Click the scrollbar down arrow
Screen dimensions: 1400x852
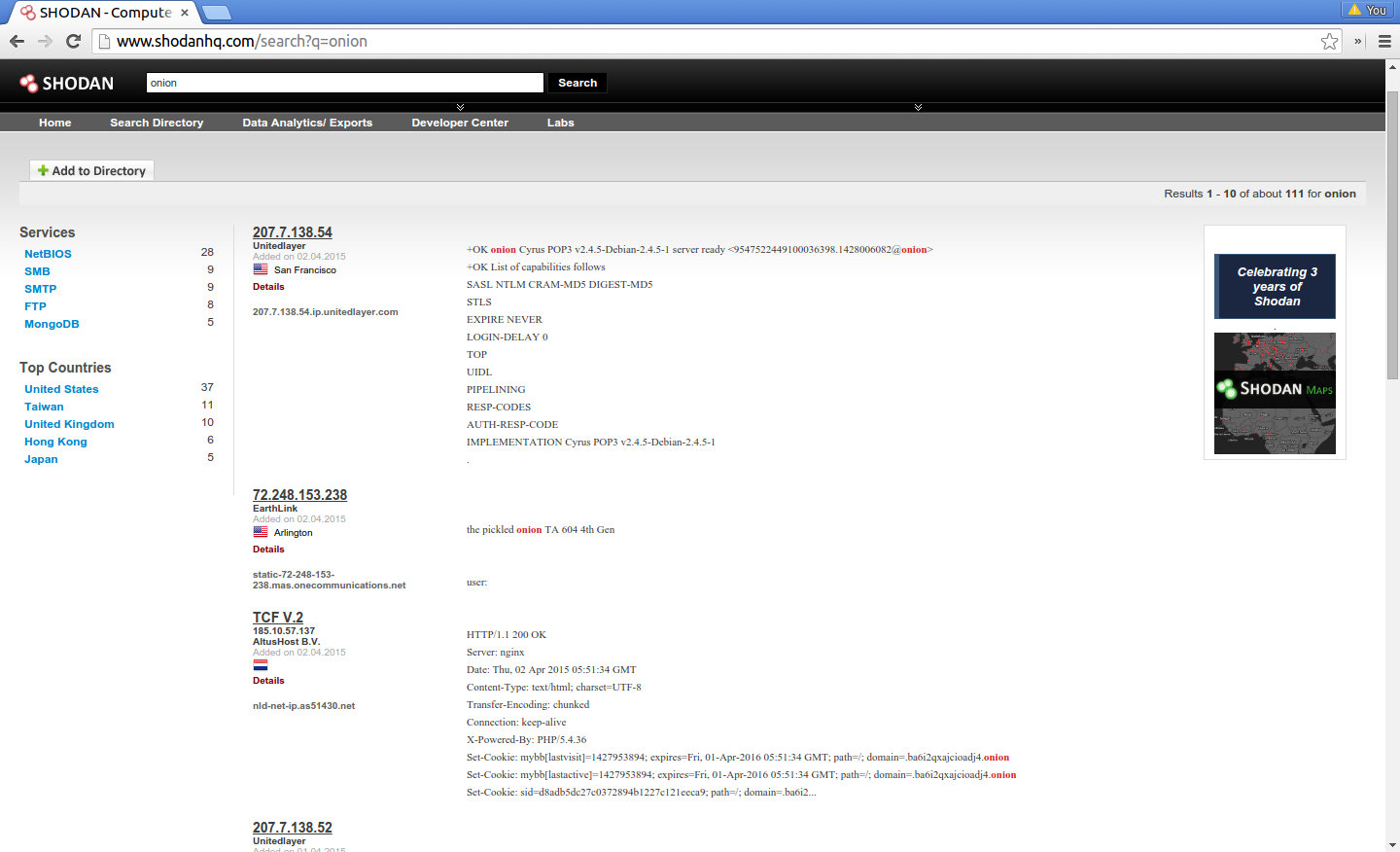(1392, 845)
